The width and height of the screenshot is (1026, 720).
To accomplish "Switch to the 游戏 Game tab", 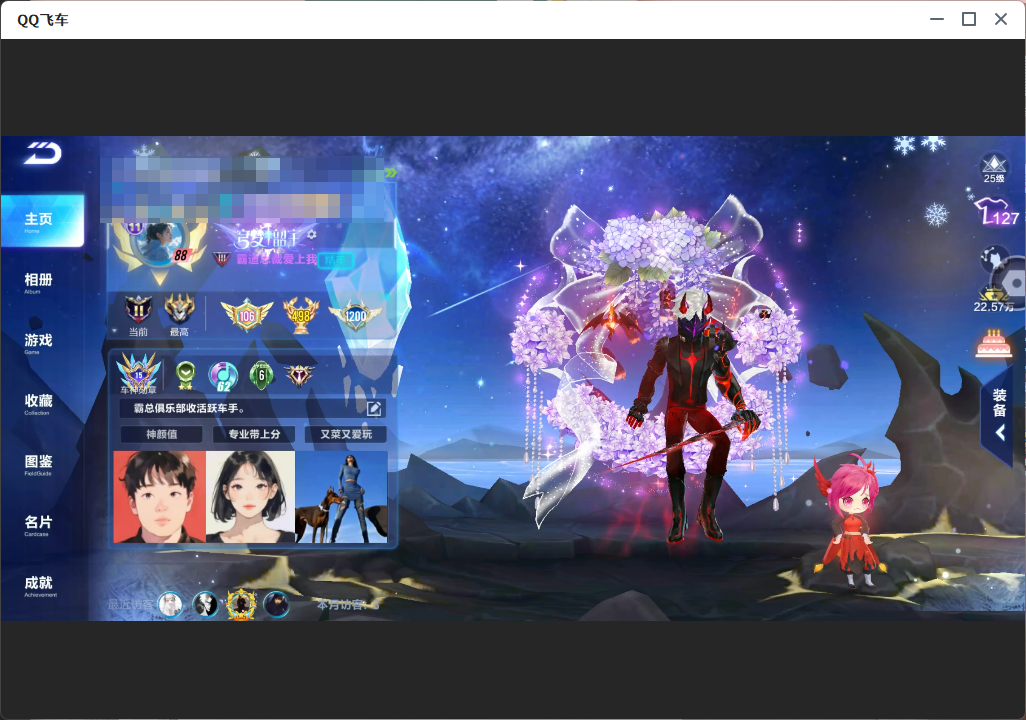I will [x=38, y=342].
